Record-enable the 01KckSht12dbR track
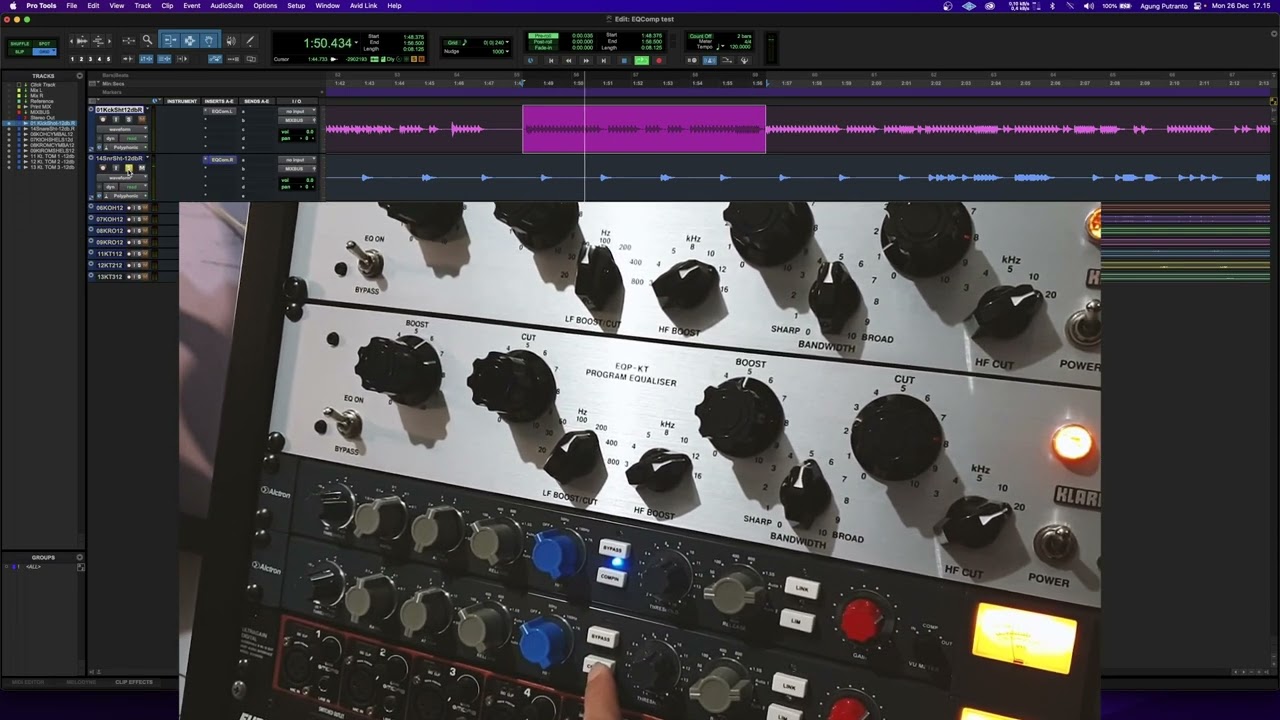The image size is (1280, 720). [x=102, y=119]
